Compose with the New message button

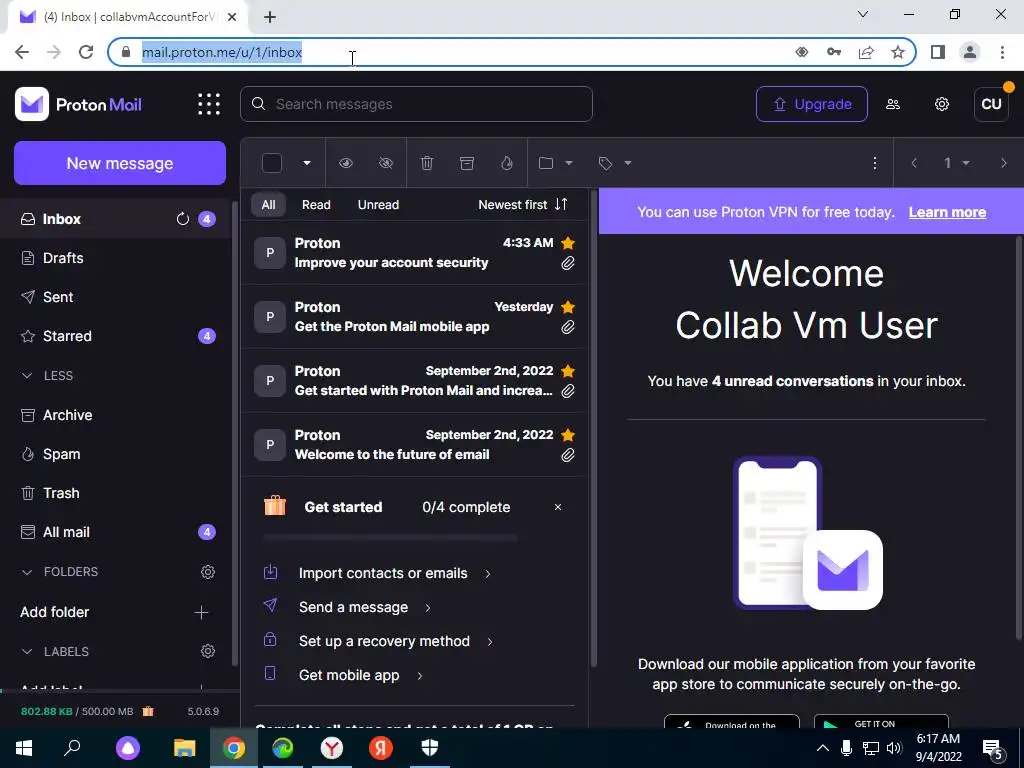pyautogui.click(x=120, y=163)
